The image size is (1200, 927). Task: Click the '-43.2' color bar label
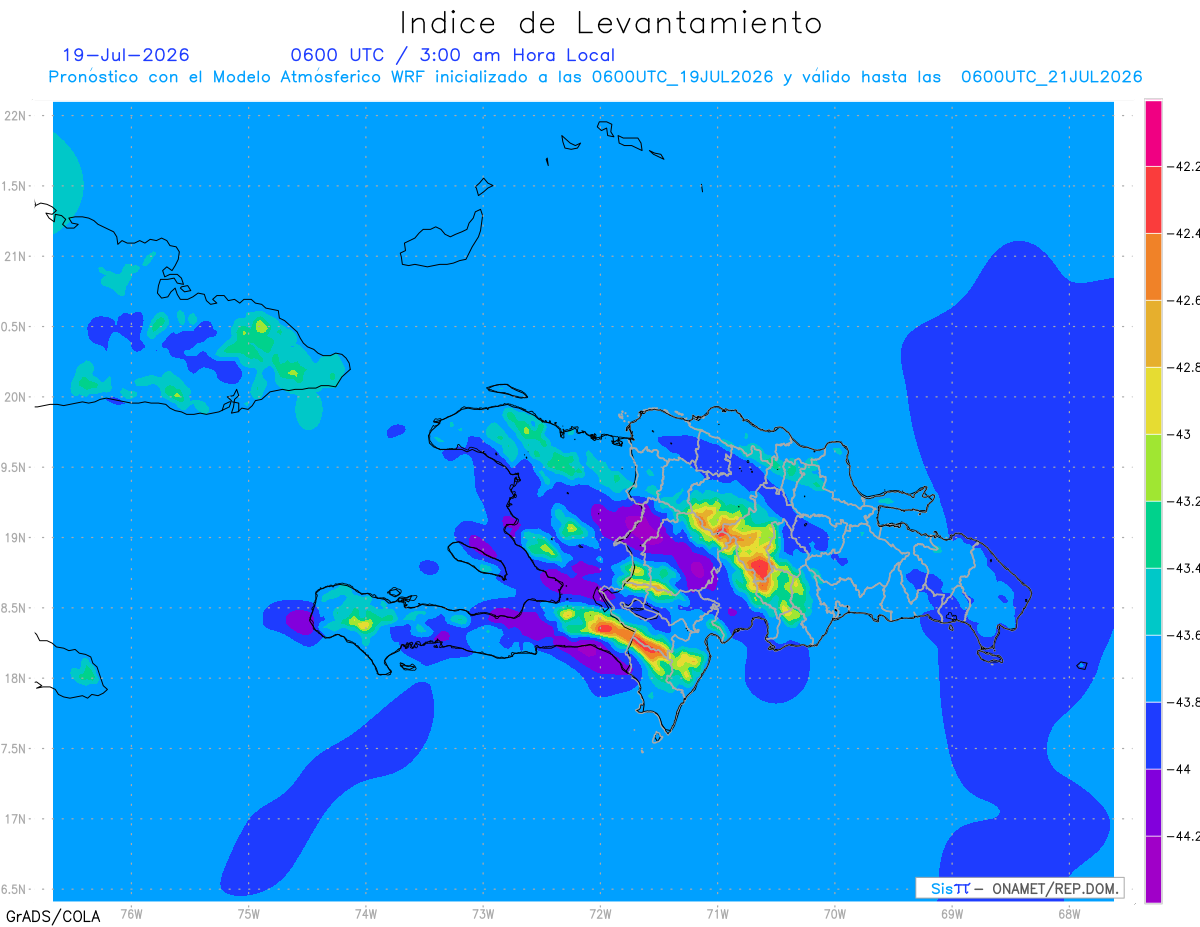pos(1184,501)
